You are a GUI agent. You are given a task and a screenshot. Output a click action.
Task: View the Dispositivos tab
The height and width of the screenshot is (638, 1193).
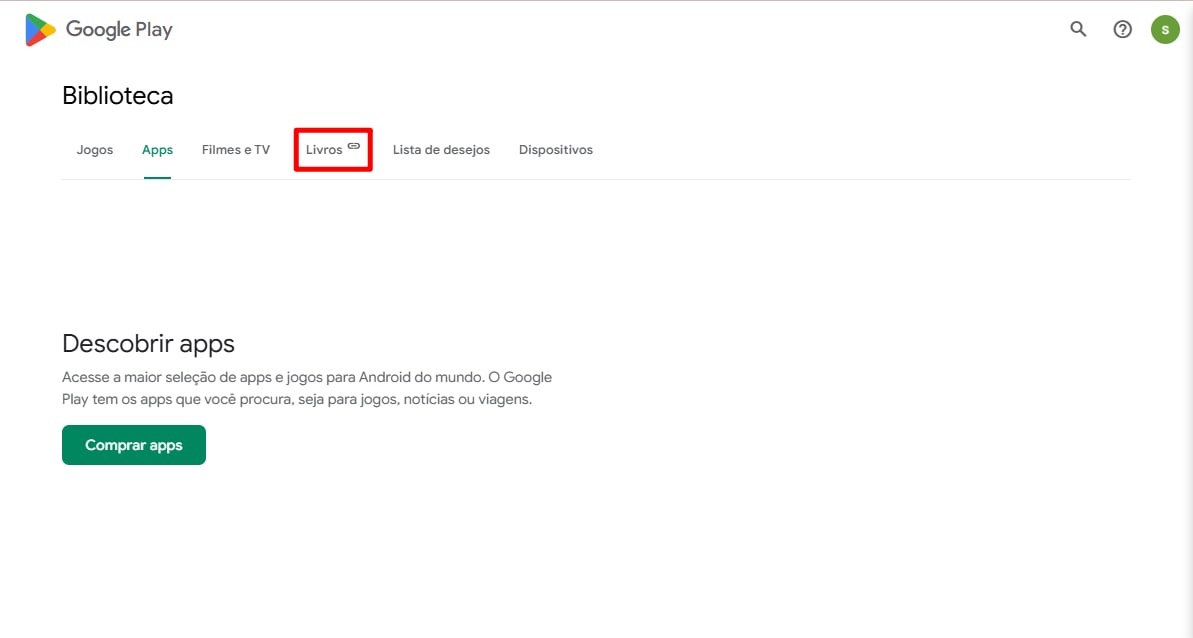[x=556, y=149]
